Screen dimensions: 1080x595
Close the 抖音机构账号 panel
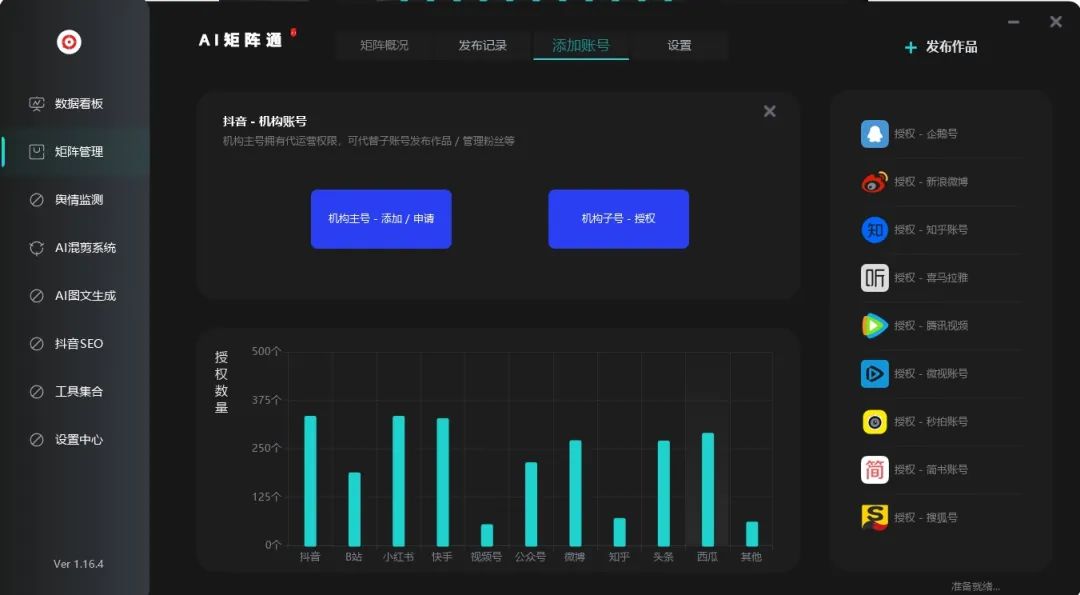pyautogui.click(x=770, y=111)
